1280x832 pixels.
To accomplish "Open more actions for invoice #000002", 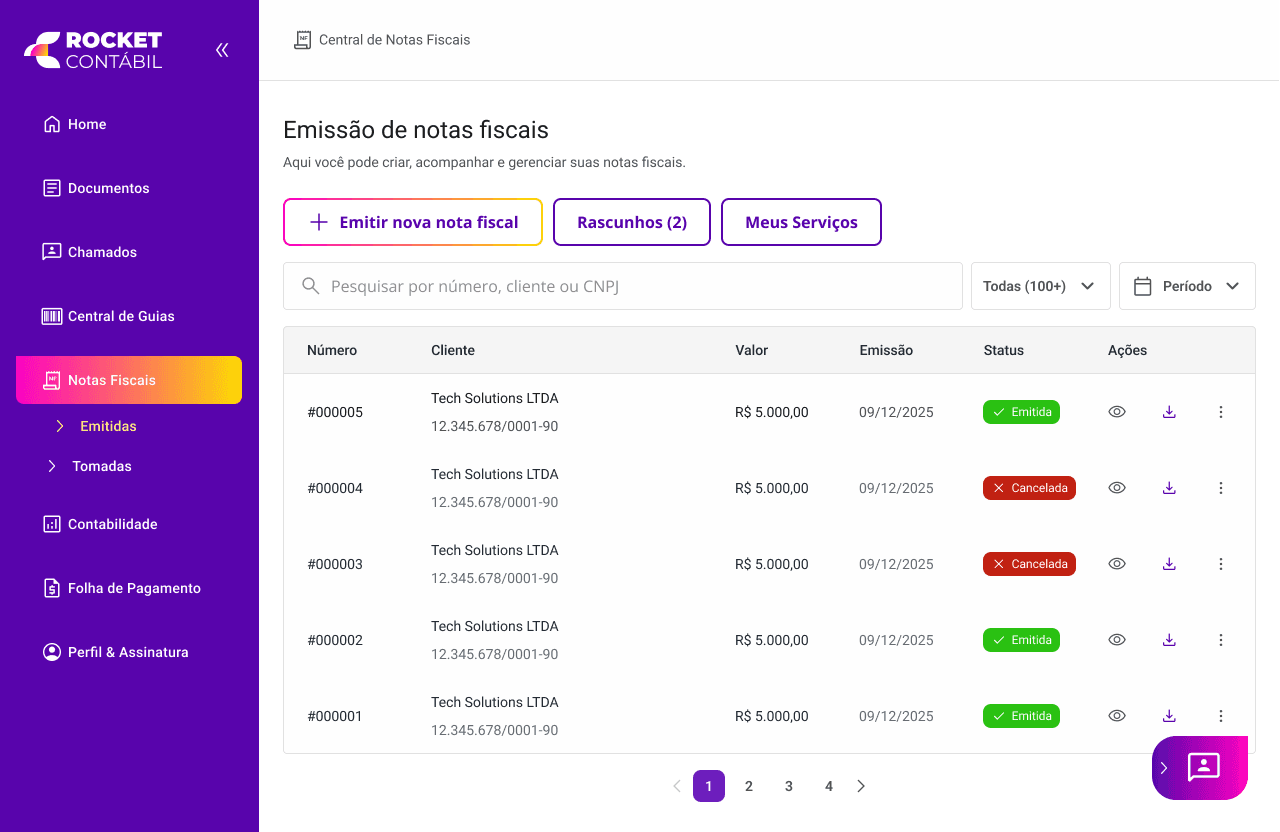I will pyautogui.click(x=1221, y=640).
